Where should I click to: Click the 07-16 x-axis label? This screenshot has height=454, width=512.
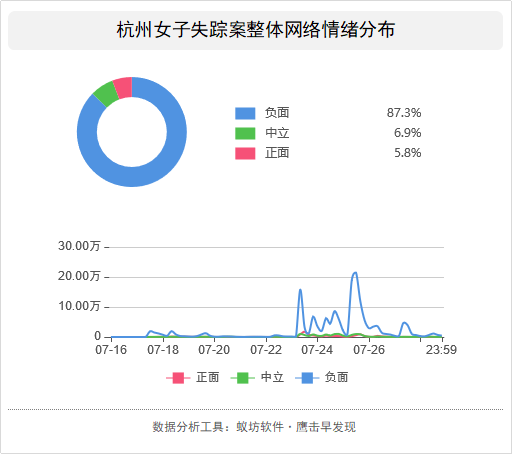(x=111, y=350)
